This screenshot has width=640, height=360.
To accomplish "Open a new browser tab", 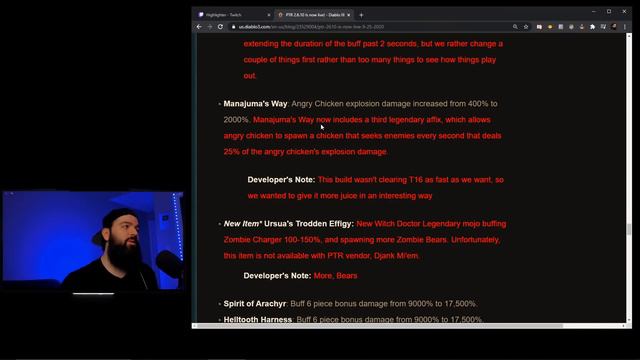I will click(x=361, y=15).
